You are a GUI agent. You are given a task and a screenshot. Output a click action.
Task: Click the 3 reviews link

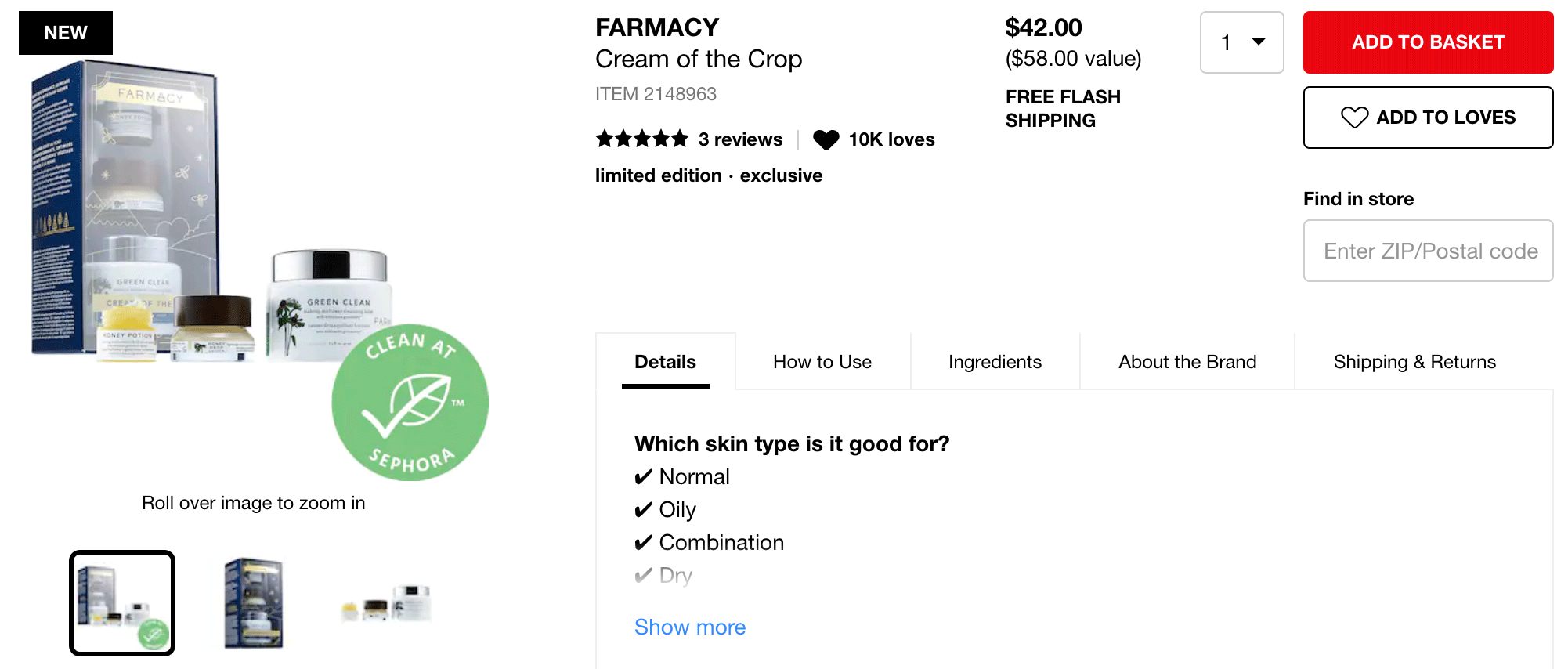coord(739,139)
